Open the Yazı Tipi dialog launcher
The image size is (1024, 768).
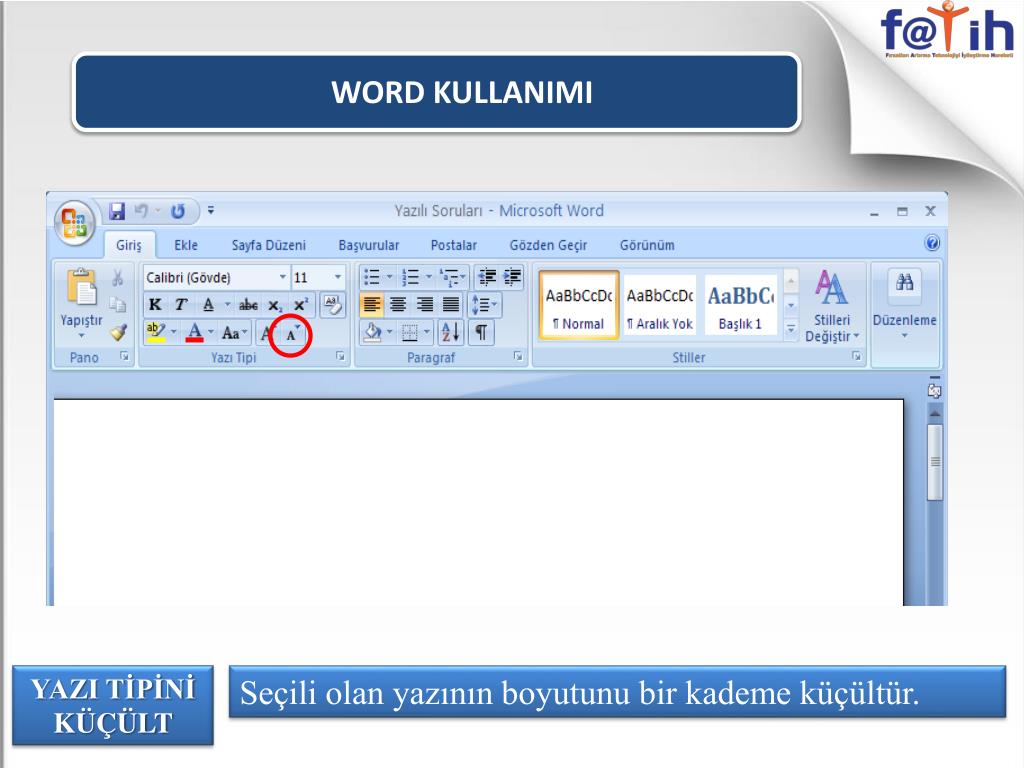tap(340, 357)
